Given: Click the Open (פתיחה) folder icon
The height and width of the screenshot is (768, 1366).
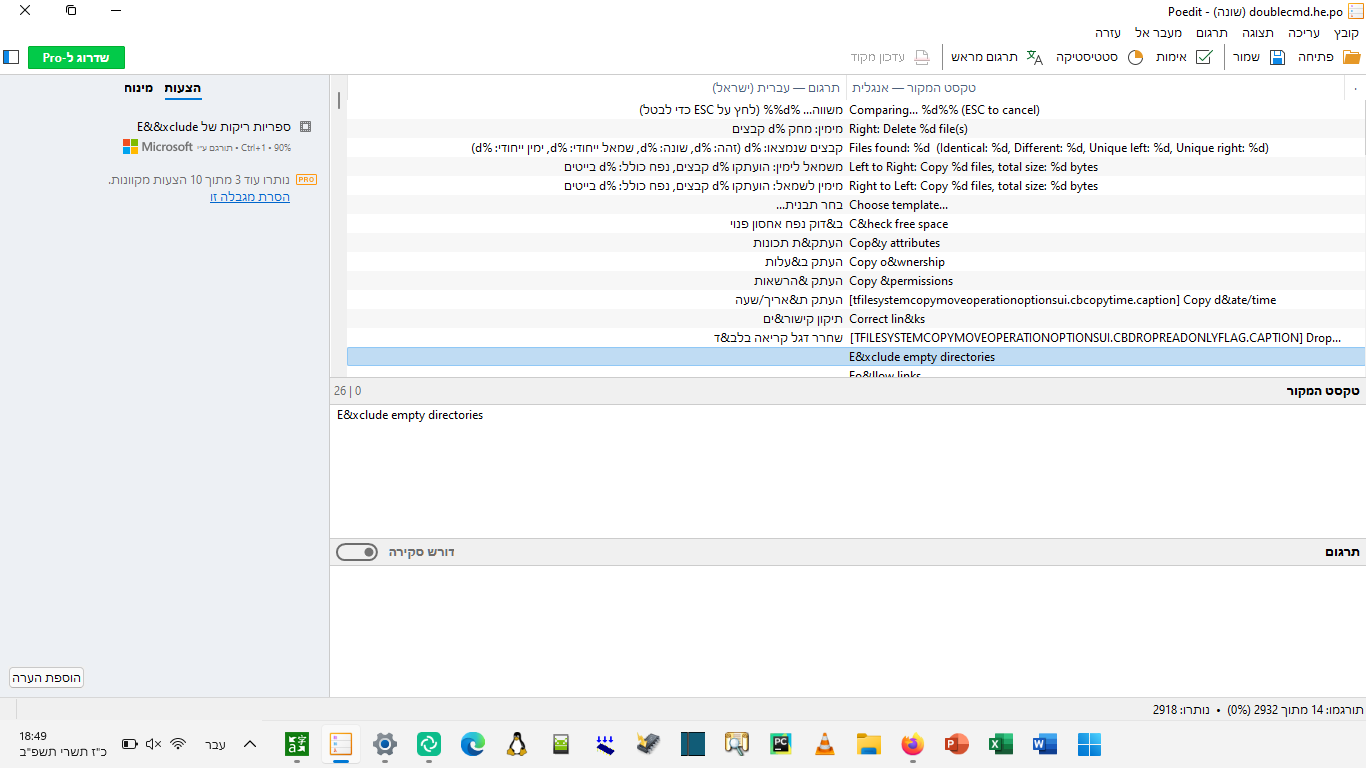Looking at the screenshot, I should coord(1352,57).
